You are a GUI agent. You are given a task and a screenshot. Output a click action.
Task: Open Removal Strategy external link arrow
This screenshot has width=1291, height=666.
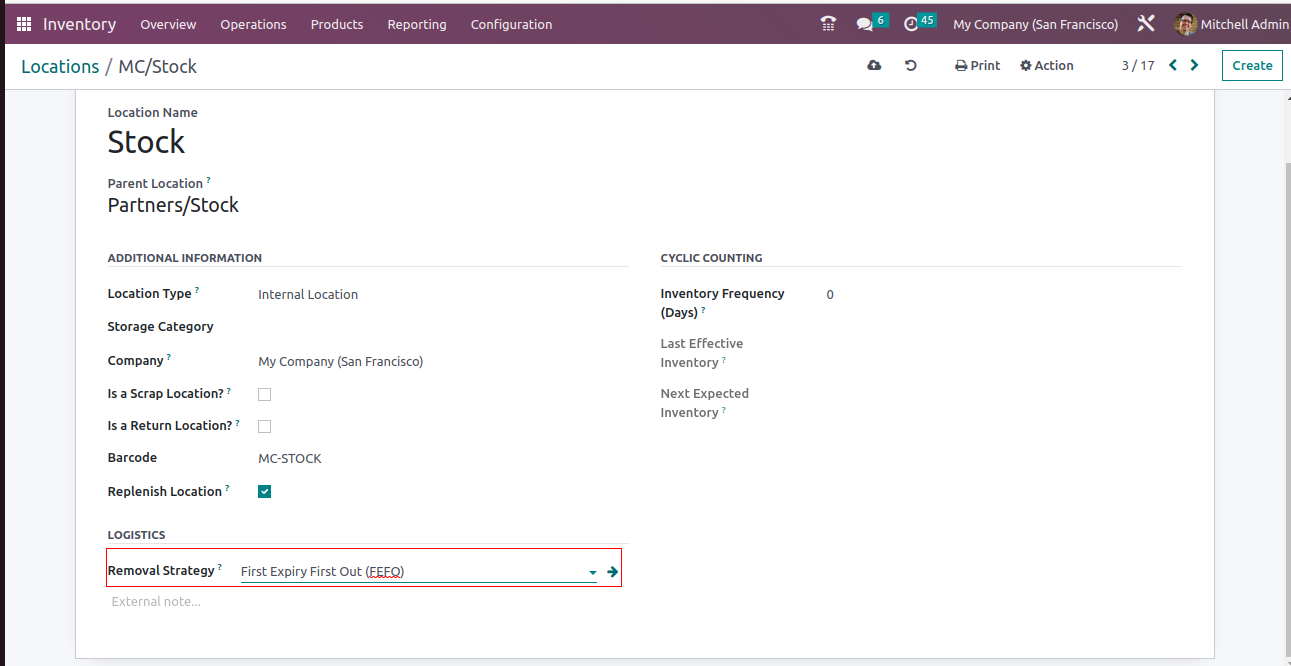point(612,572)
